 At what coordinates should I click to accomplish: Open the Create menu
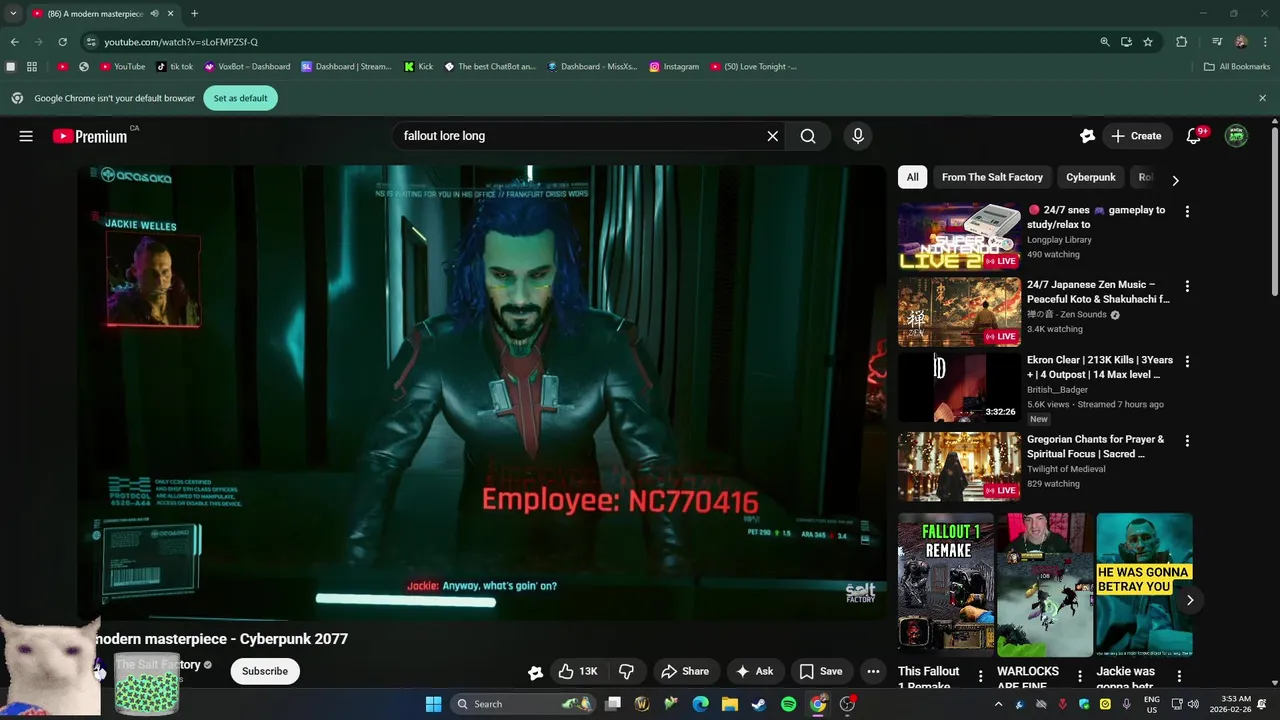[1136, 136]
